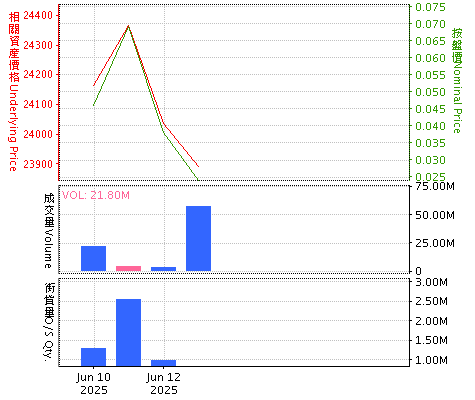Select the tallest blue Volume bar

coord(198,238)
